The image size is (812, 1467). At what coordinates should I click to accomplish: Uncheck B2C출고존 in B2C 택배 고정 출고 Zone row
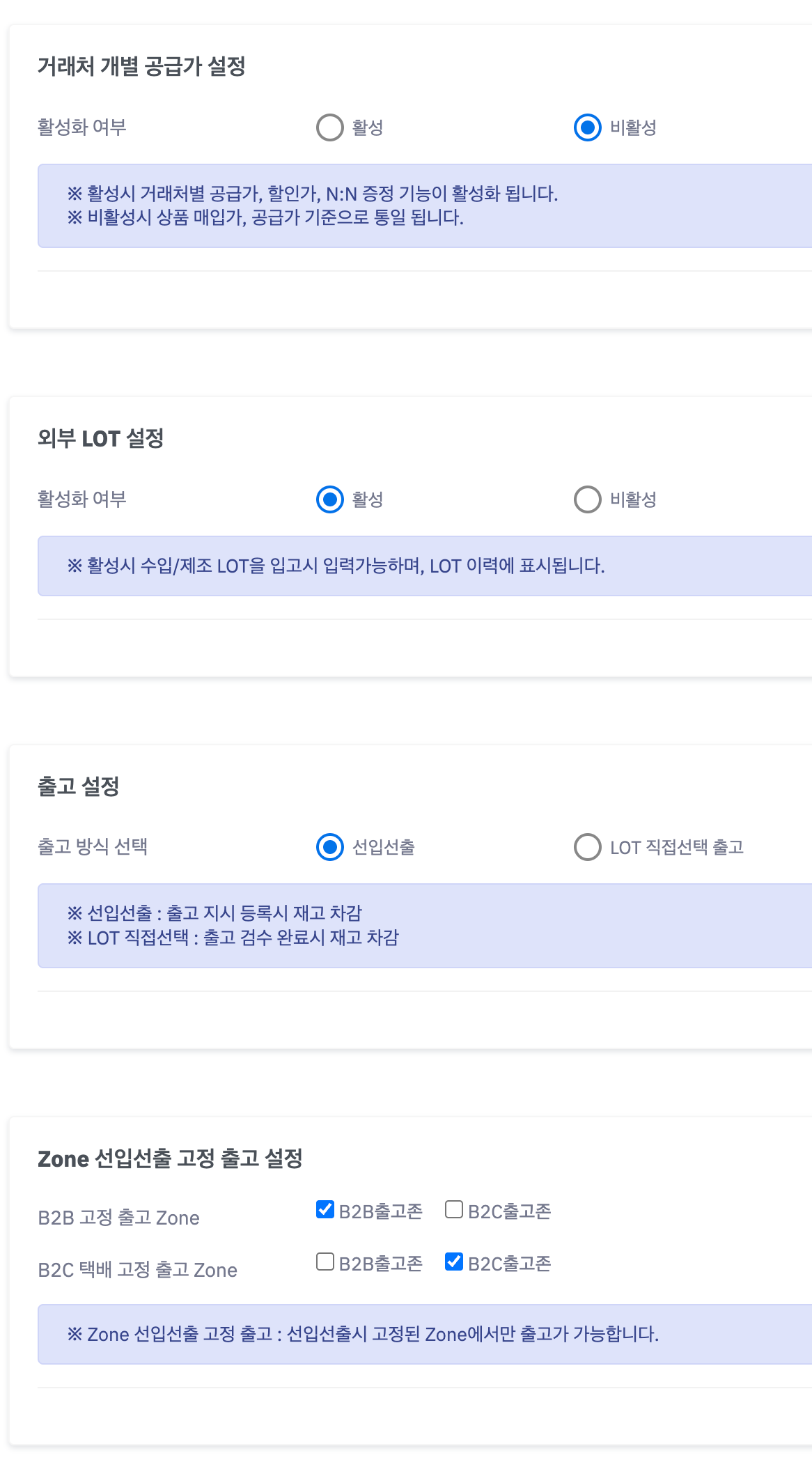(x=454, y=1262)
